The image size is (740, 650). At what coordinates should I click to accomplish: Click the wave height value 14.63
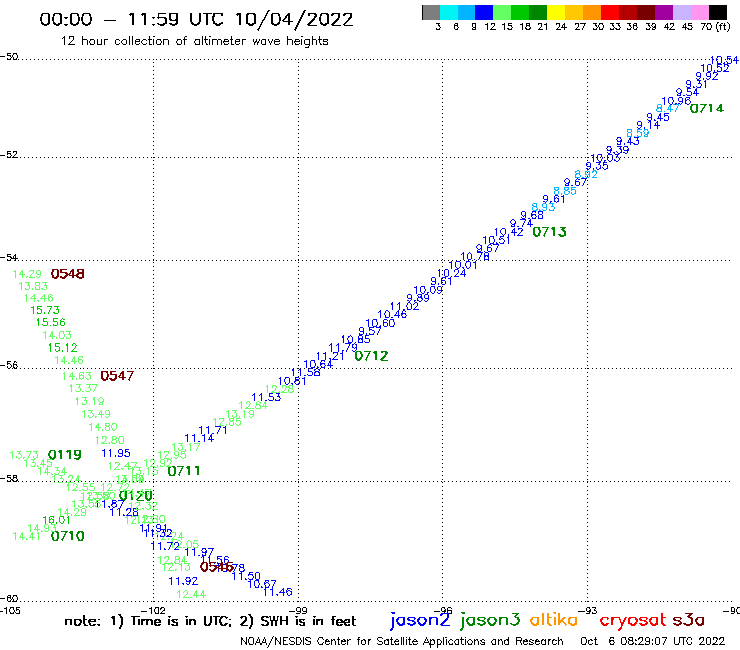(x=76, y=376)
